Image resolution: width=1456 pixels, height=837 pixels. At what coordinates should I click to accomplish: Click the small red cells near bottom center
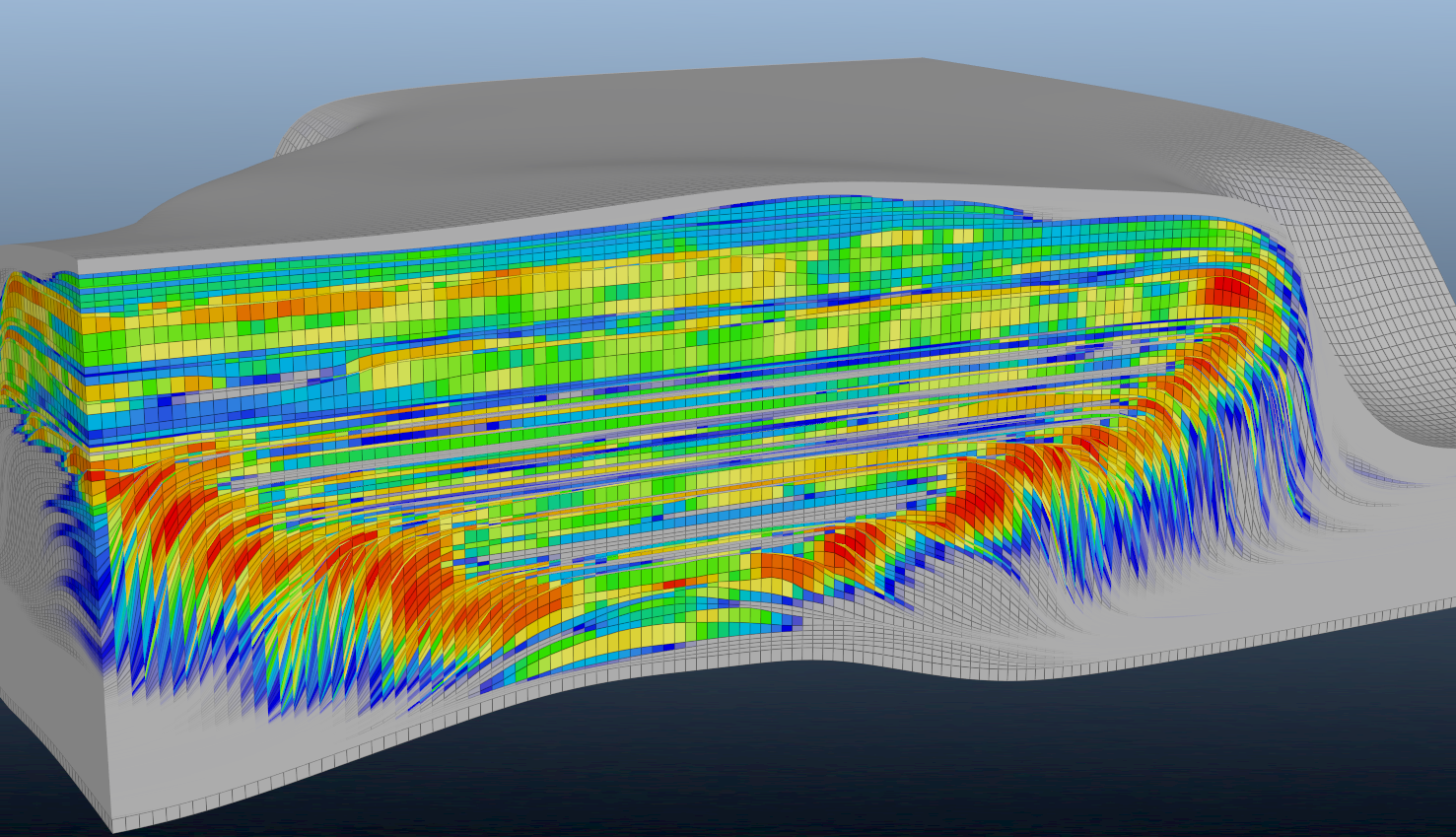coord(676,584)
